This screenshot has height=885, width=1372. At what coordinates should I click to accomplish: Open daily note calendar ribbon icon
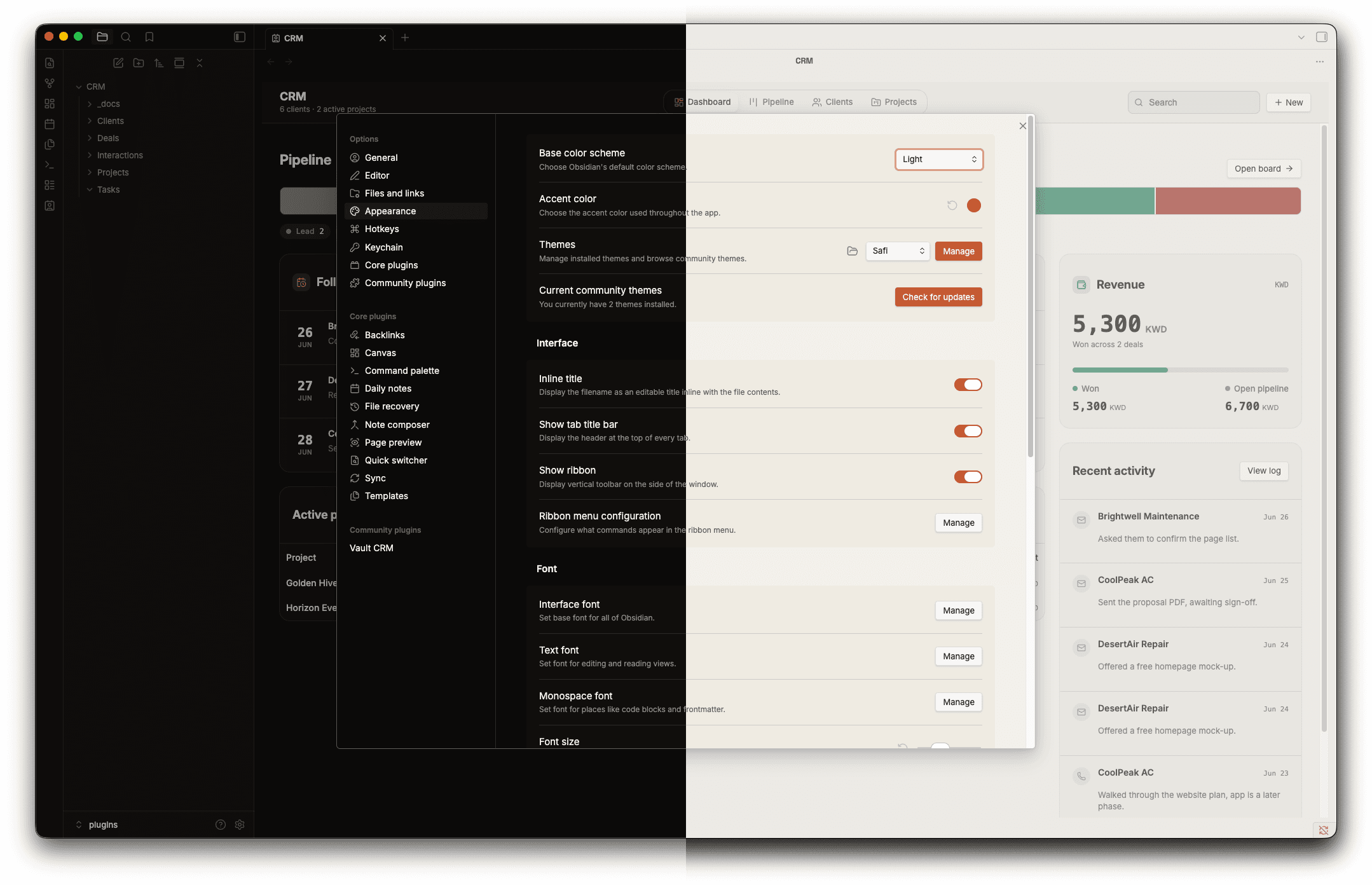(x=50, y=124)
